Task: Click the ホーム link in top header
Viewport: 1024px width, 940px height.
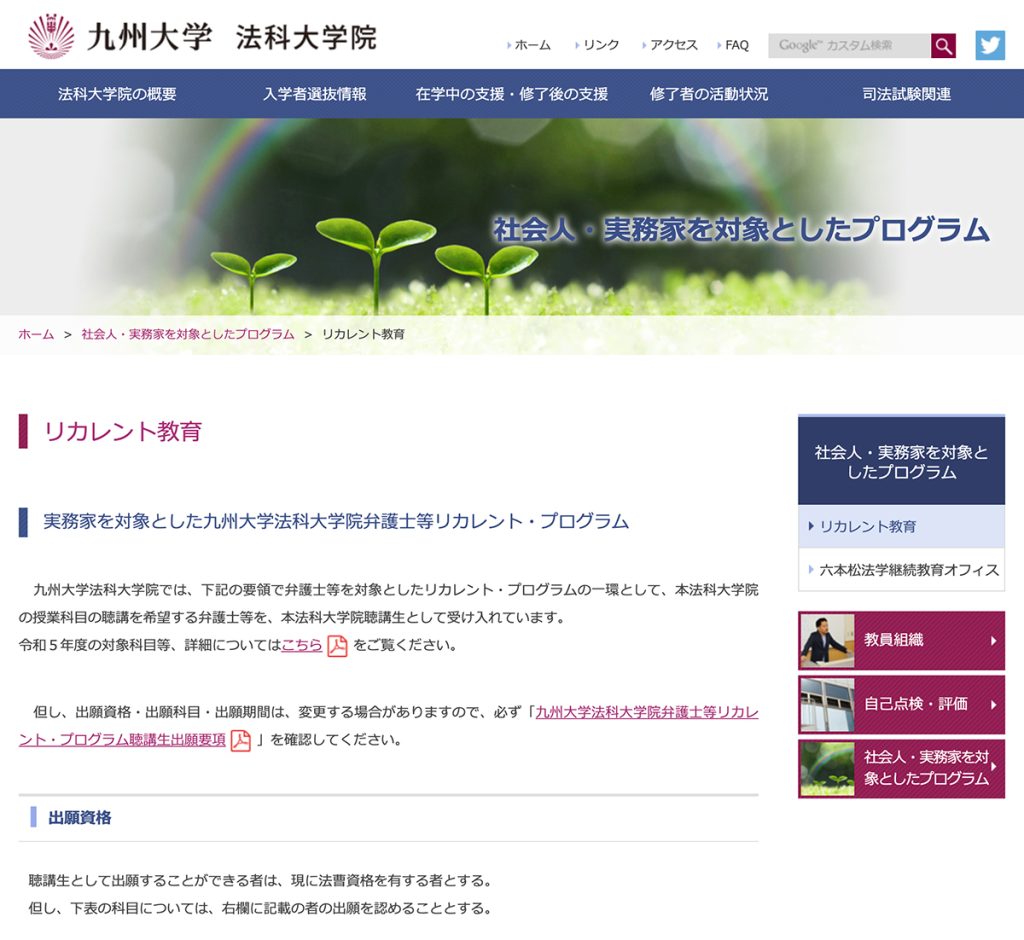Action: [532, 45]
